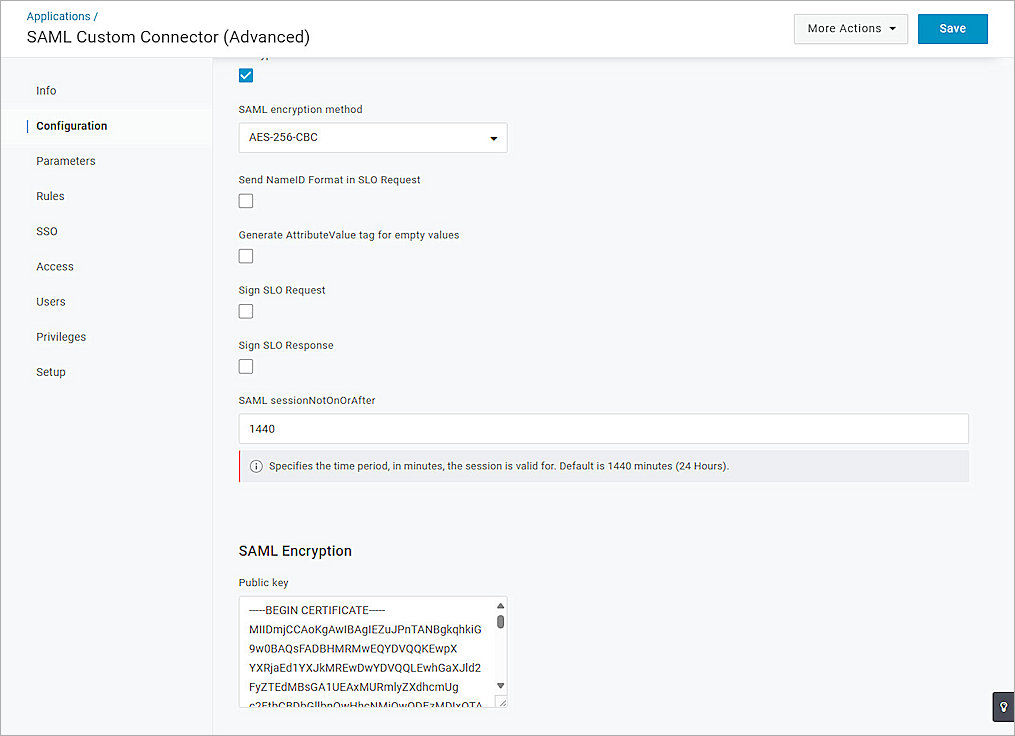Click the SAML sessionNotOnOrAfter value field

point(603,428)
